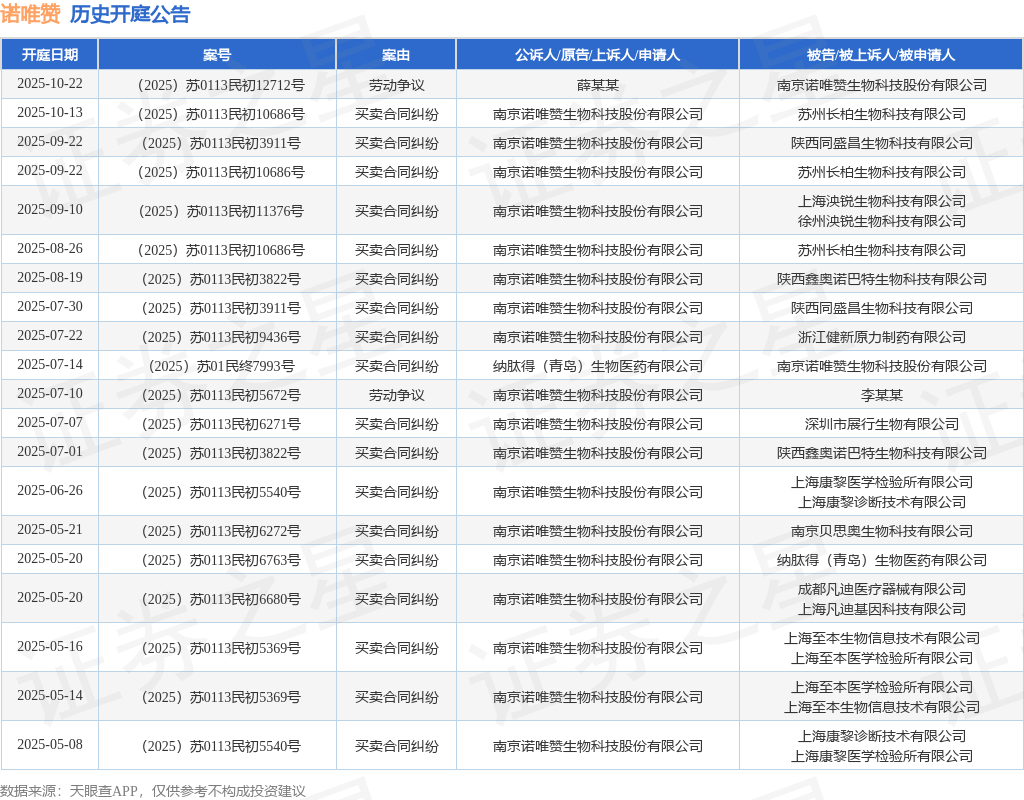Image resolution: width=1024 pixels, height=800 pixels.
Task: Click the date cell 2025-10-22
Action: click(50, 84)
